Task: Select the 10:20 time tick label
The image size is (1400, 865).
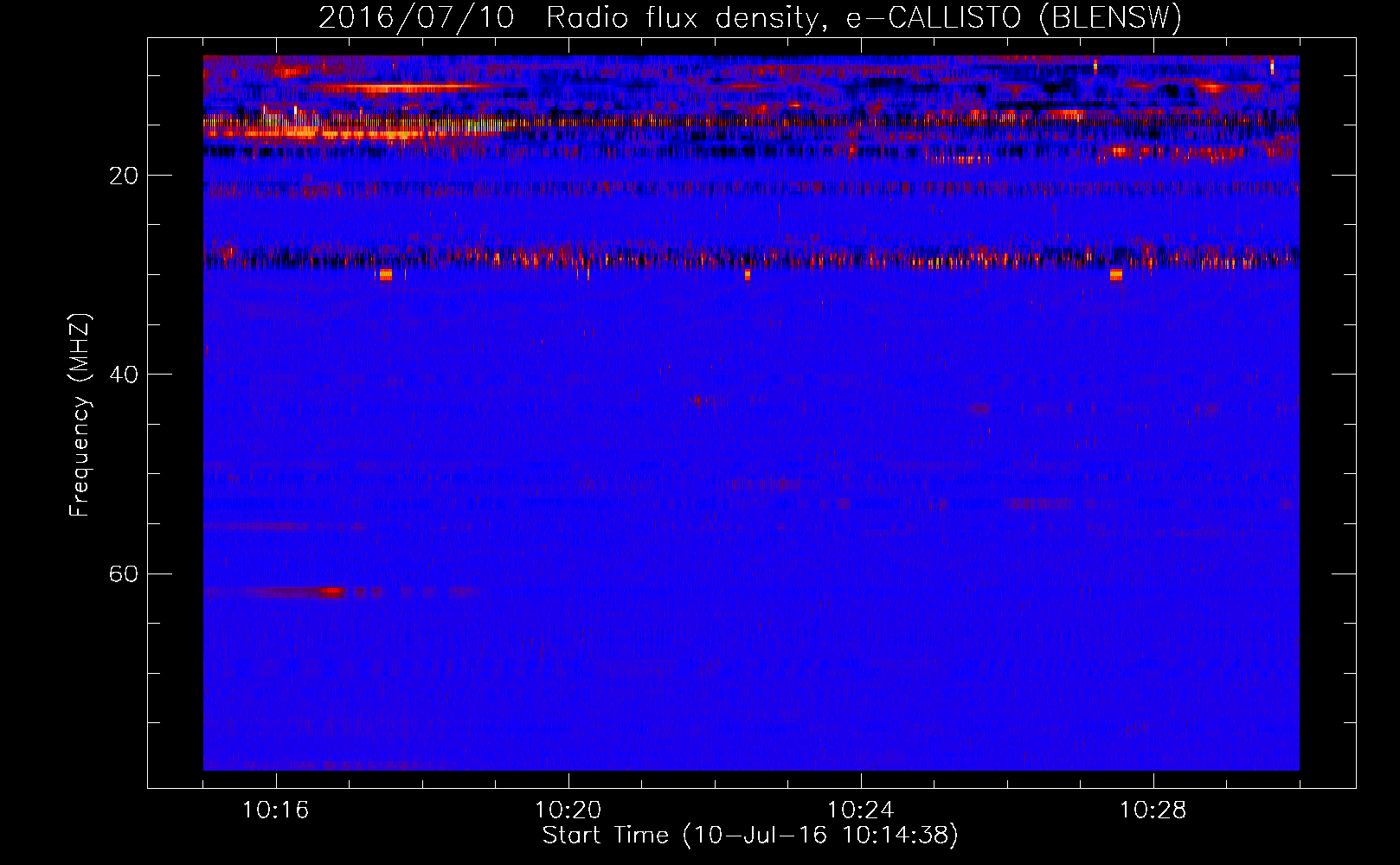Action: [x=568, y=811]
